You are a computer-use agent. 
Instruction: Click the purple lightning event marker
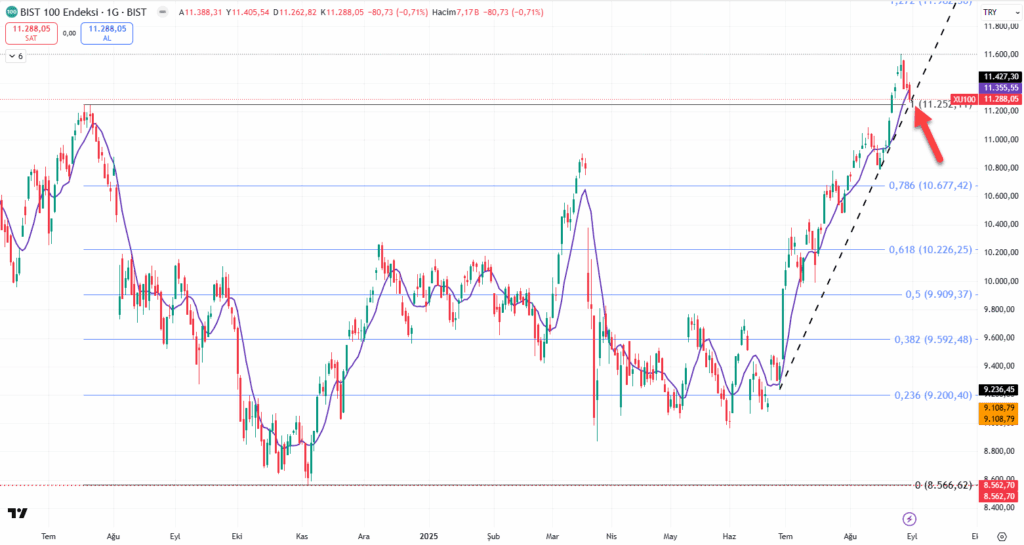click(x=909, y=518)
